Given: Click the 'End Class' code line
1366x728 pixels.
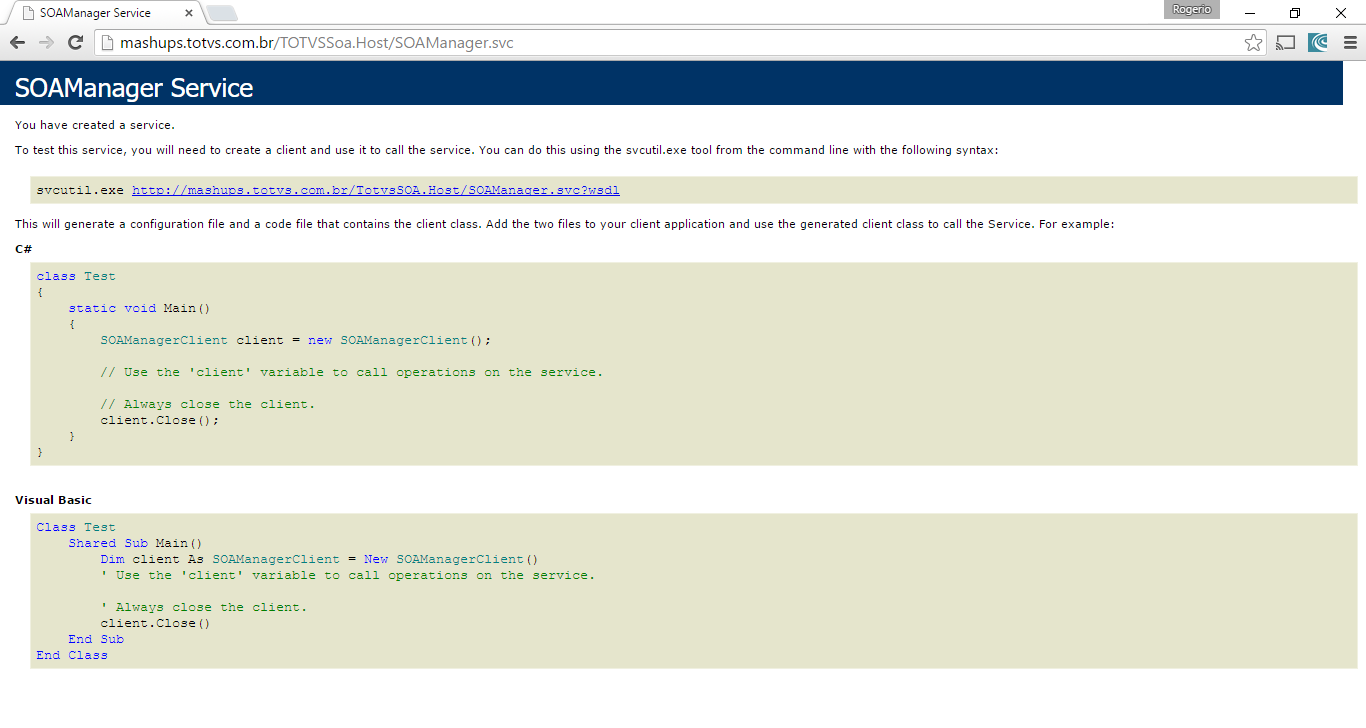Looking at the screenshot, I should click(x=72, y=655).
